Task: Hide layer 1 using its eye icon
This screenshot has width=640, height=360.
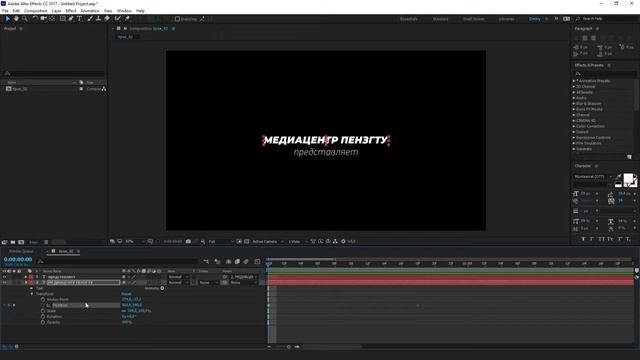Action: 4,277
